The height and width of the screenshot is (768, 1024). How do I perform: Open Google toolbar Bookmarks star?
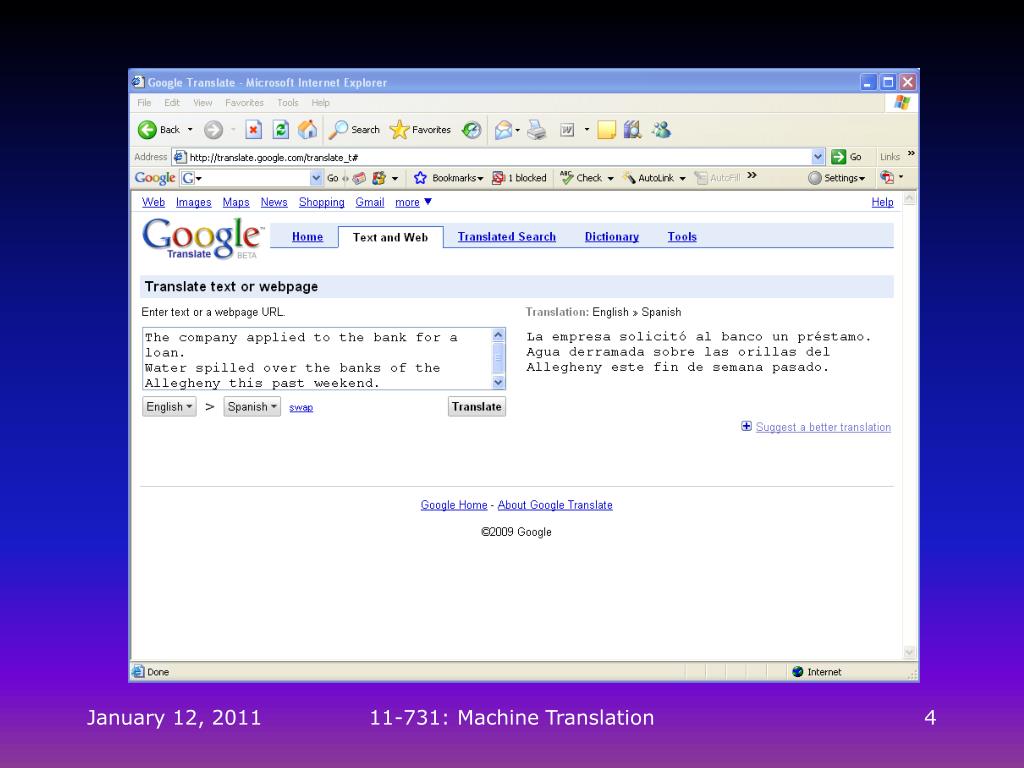tap(420, 178)
